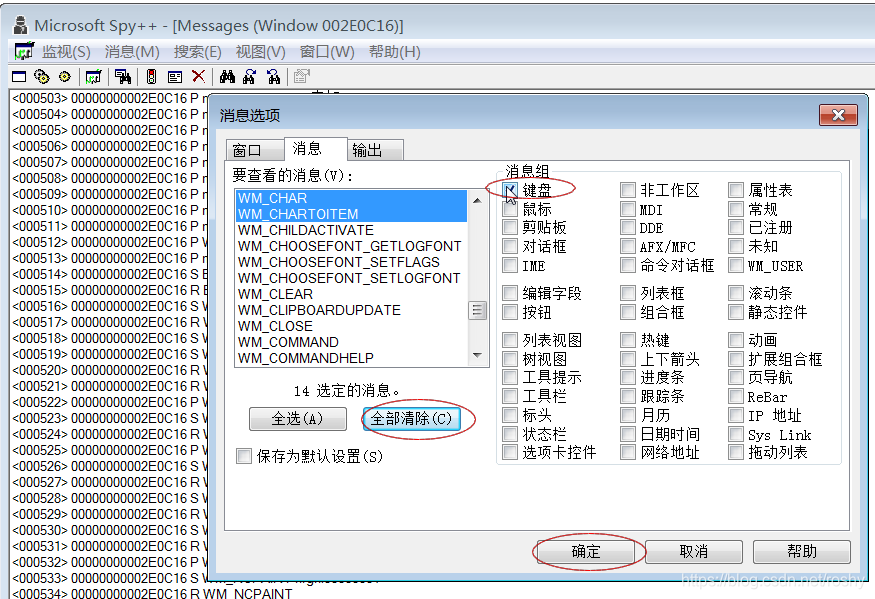Enable the Sys Link checkbox
This screenshot has height=599, width=875.
(x=736, y=434)
